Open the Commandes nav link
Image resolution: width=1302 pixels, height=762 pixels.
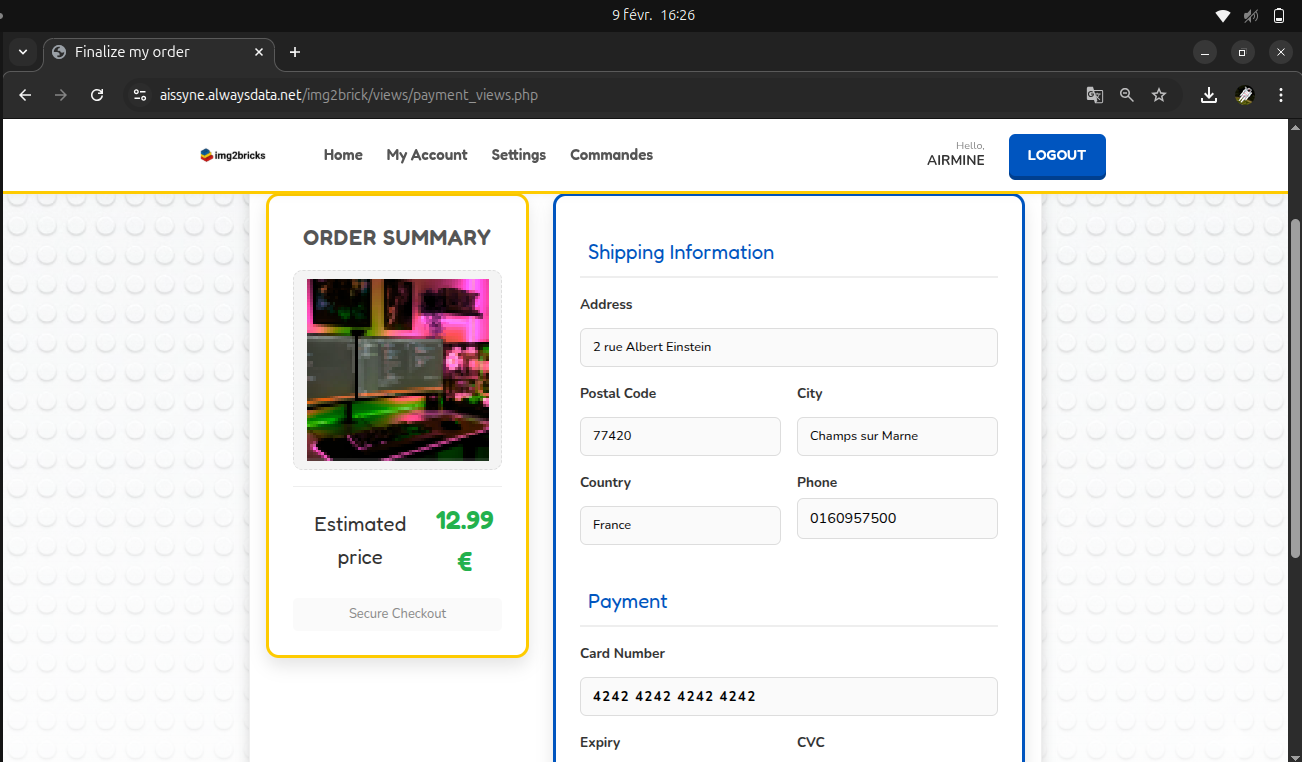[611, 155]
